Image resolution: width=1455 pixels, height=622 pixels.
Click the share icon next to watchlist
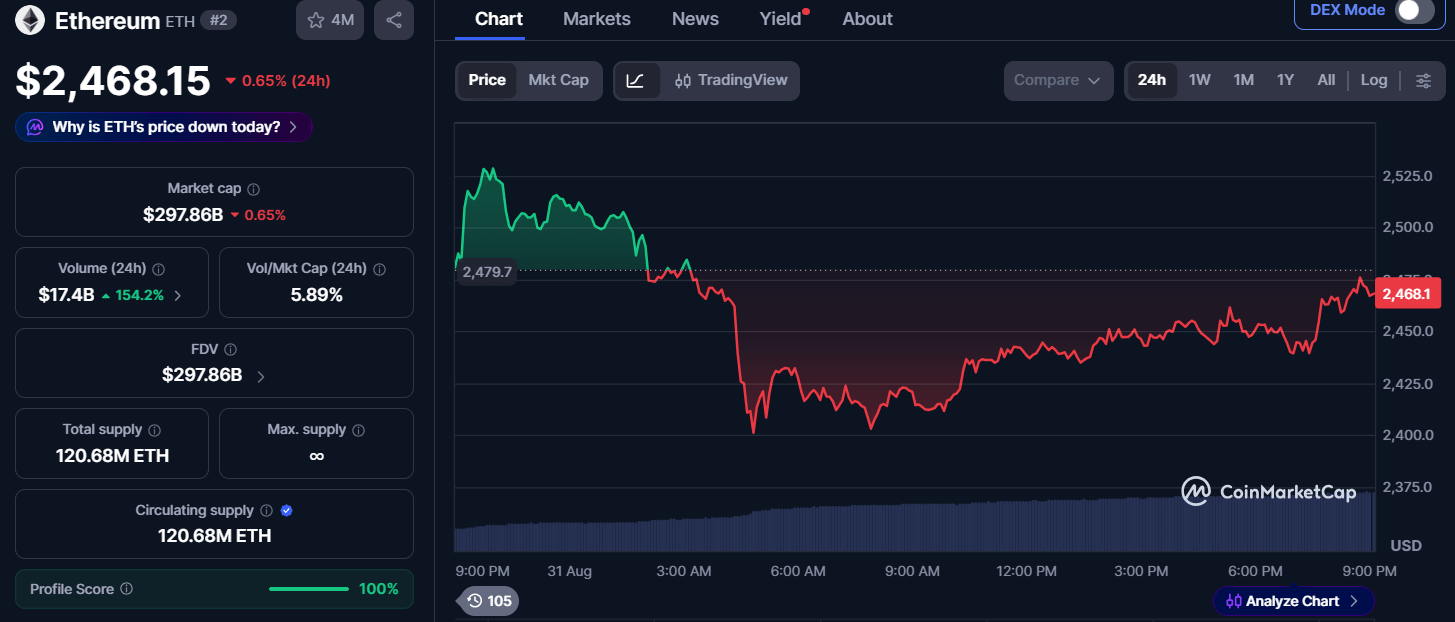point(394,20)
